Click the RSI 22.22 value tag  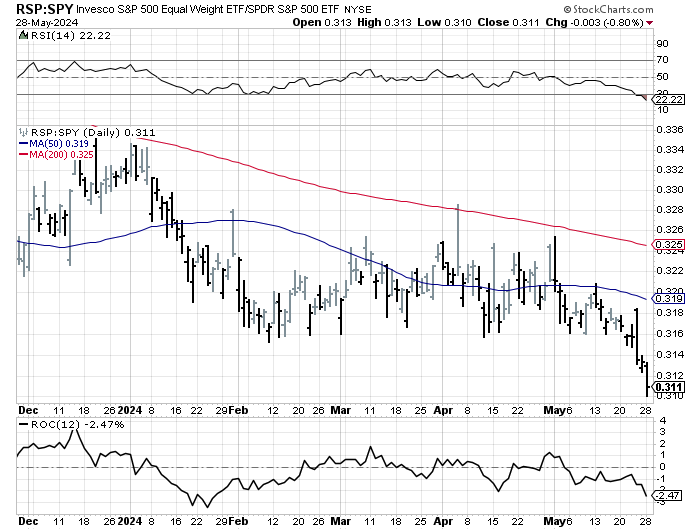(668, 99)
